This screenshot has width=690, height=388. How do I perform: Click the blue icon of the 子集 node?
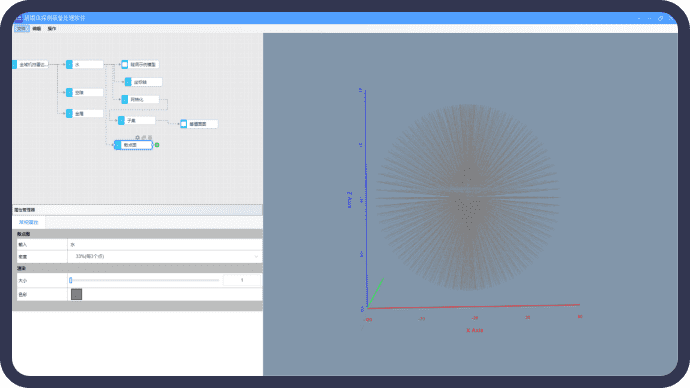tap(121, 120)
